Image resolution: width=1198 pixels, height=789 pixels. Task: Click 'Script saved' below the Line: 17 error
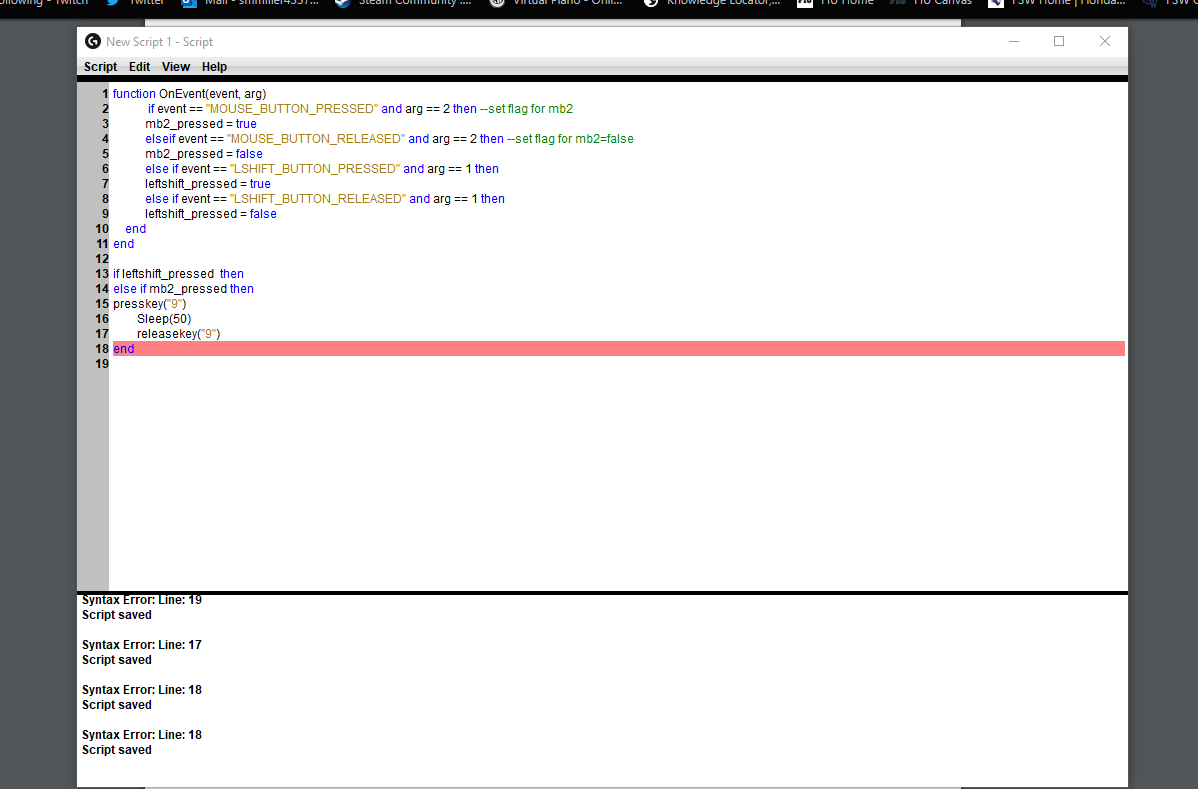point(117,660)
